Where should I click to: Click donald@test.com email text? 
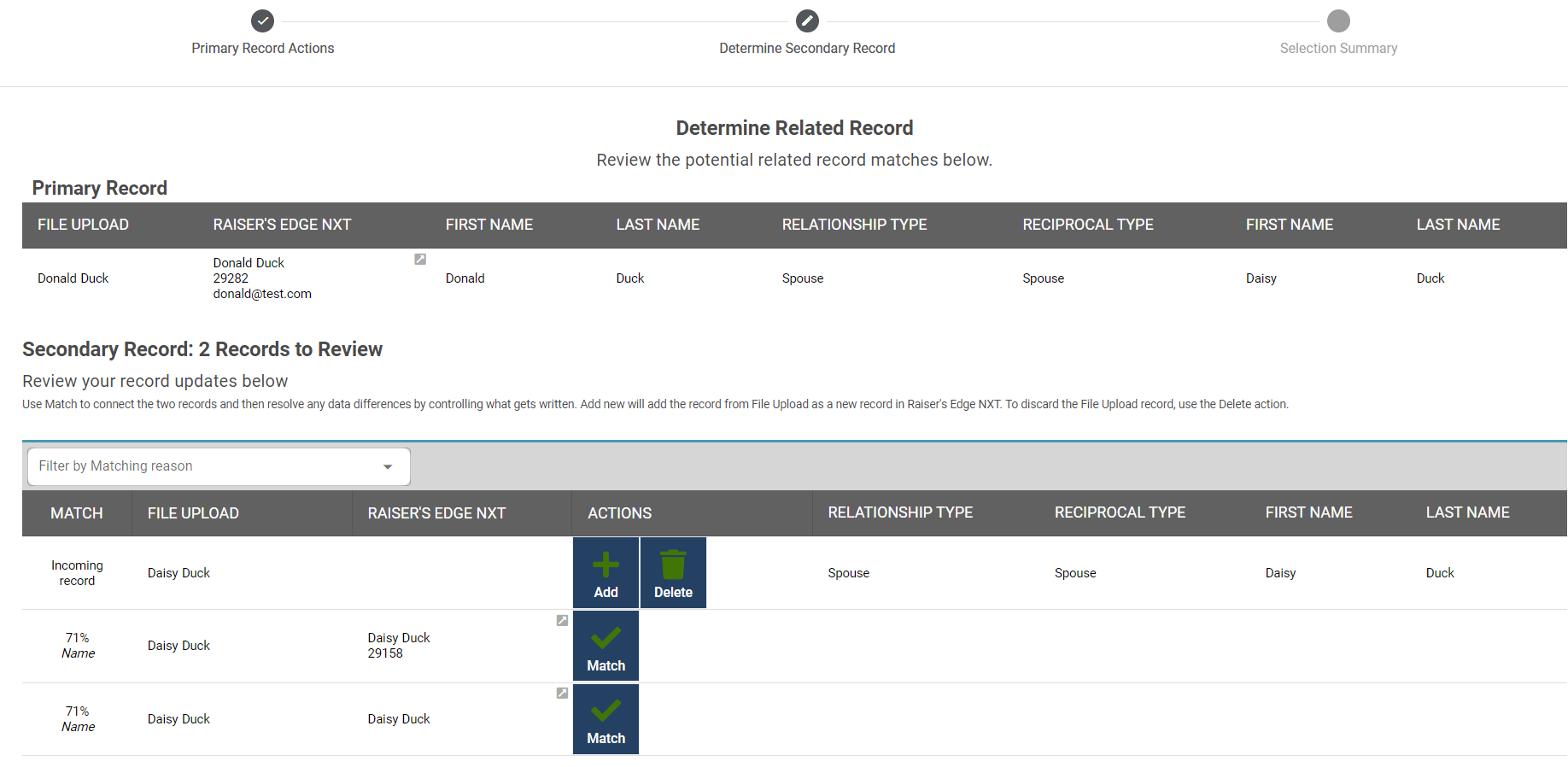[262, 294]
